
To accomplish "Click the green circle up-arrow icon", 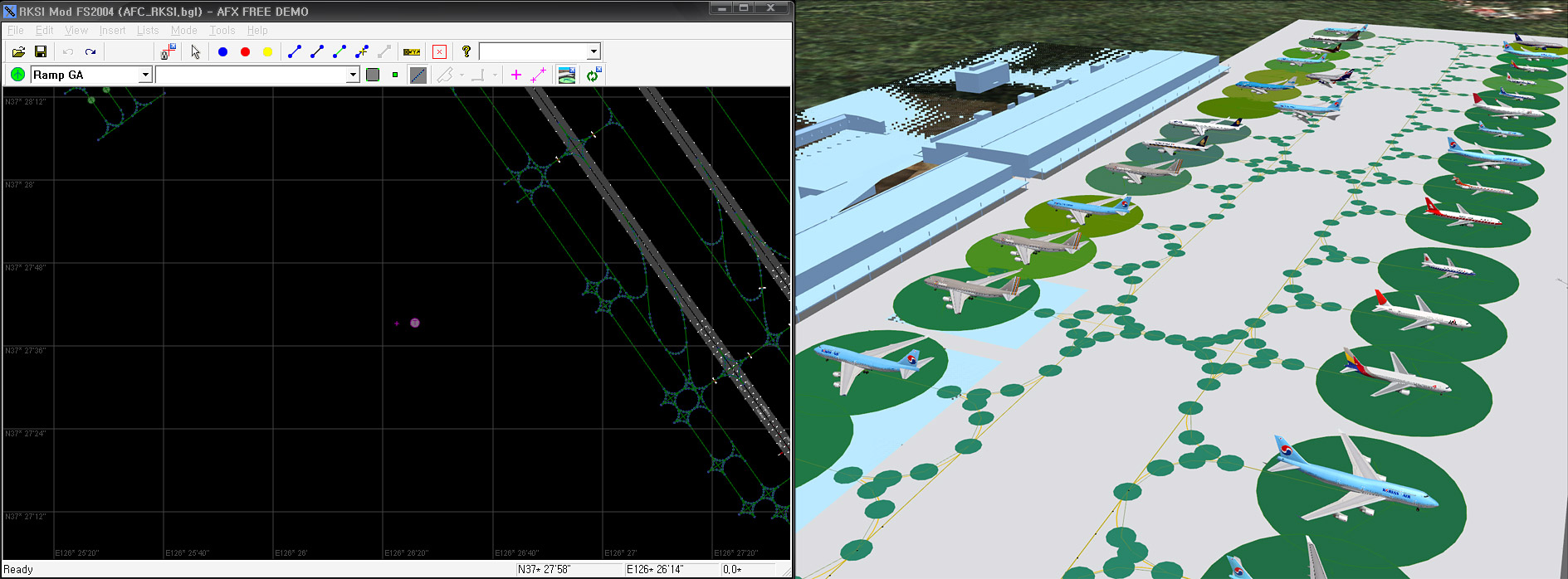I will coord(17,75).
